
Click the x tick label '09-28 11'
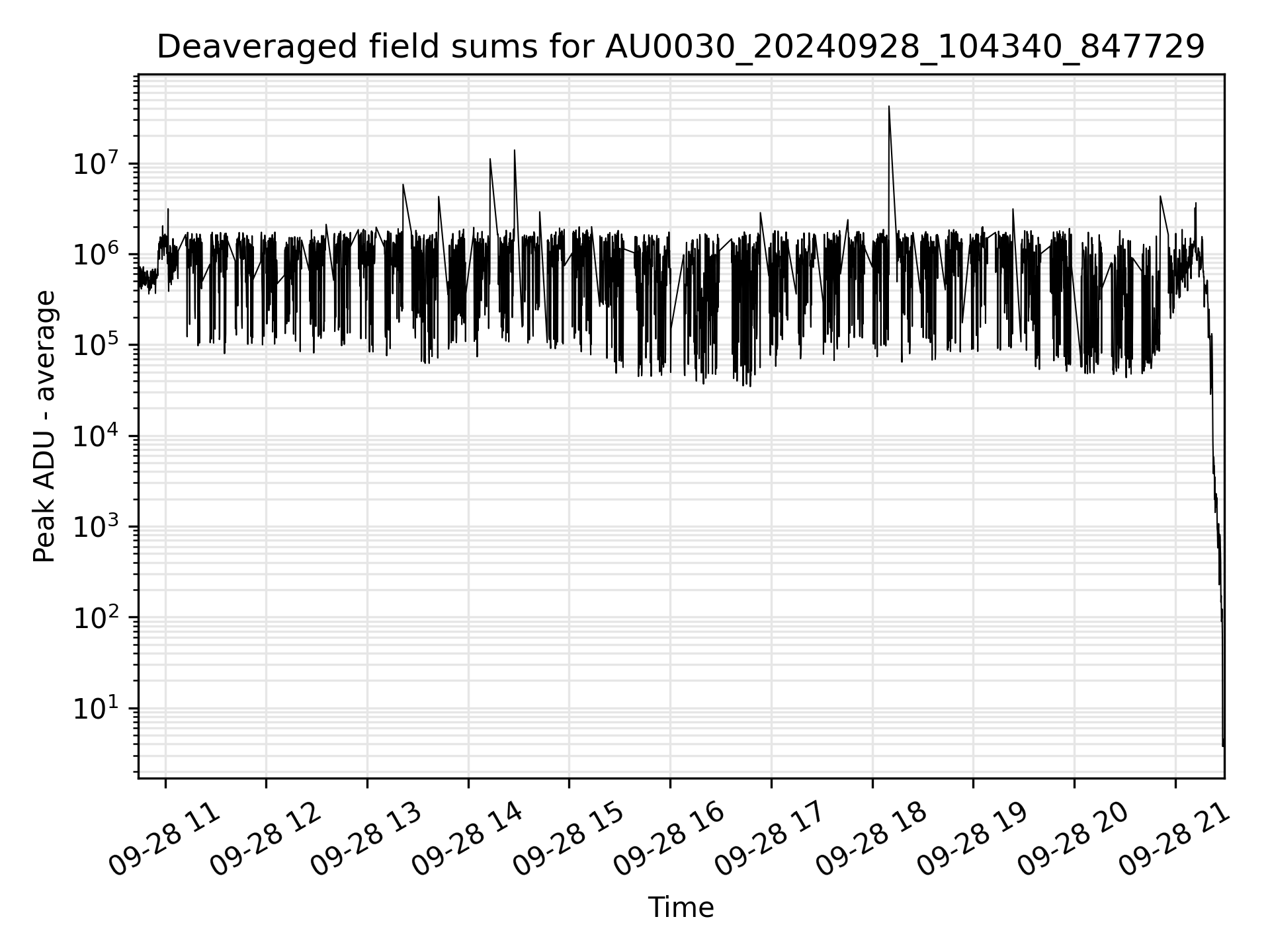[x=164, y=840]
